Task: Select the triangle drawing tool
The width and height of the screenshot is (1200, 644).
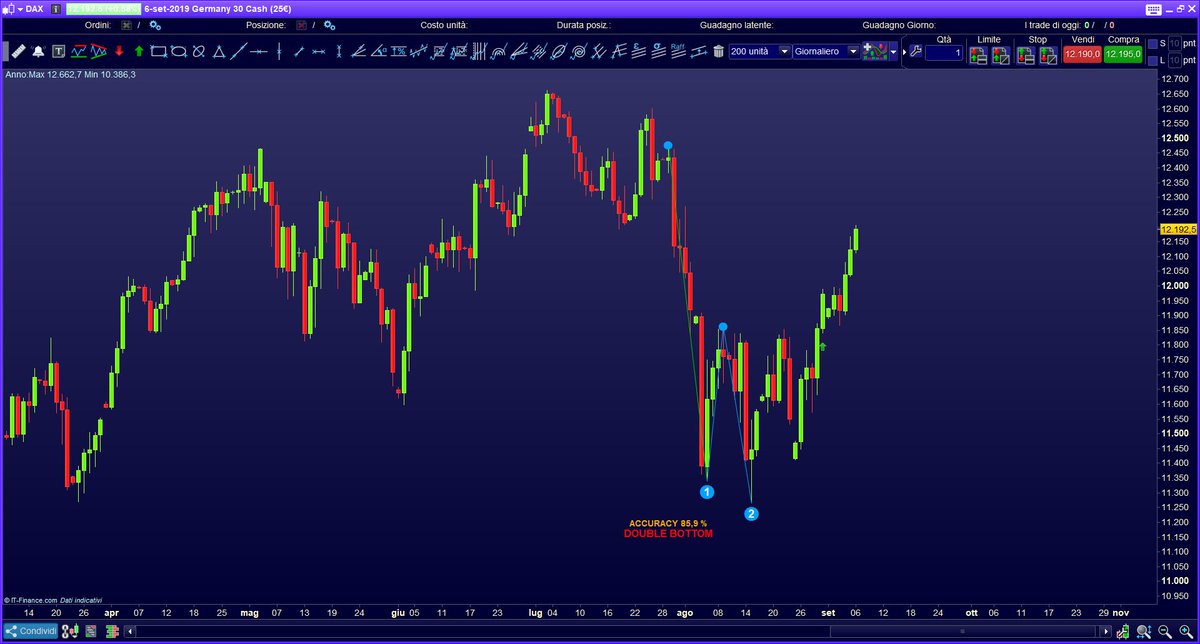Action: [x=219, y=51]
